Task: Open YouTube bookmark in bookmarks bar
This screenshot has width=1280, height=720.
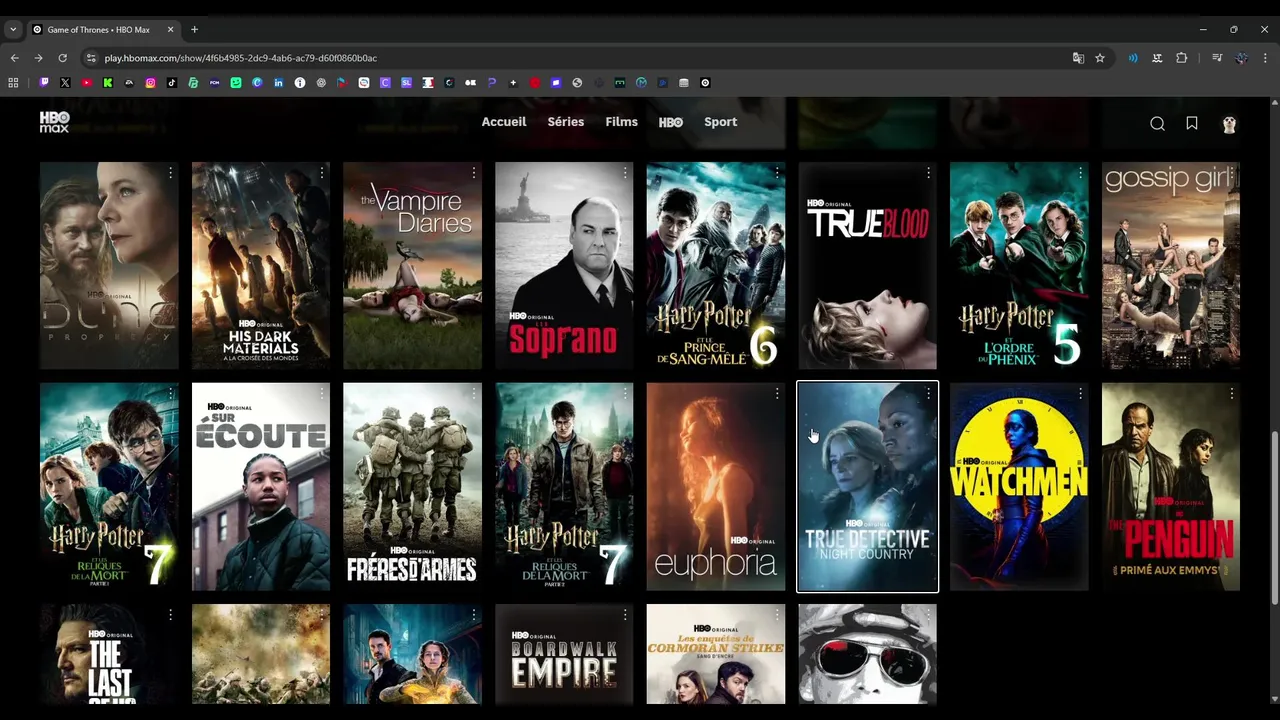Action: [x=87, y=83]
